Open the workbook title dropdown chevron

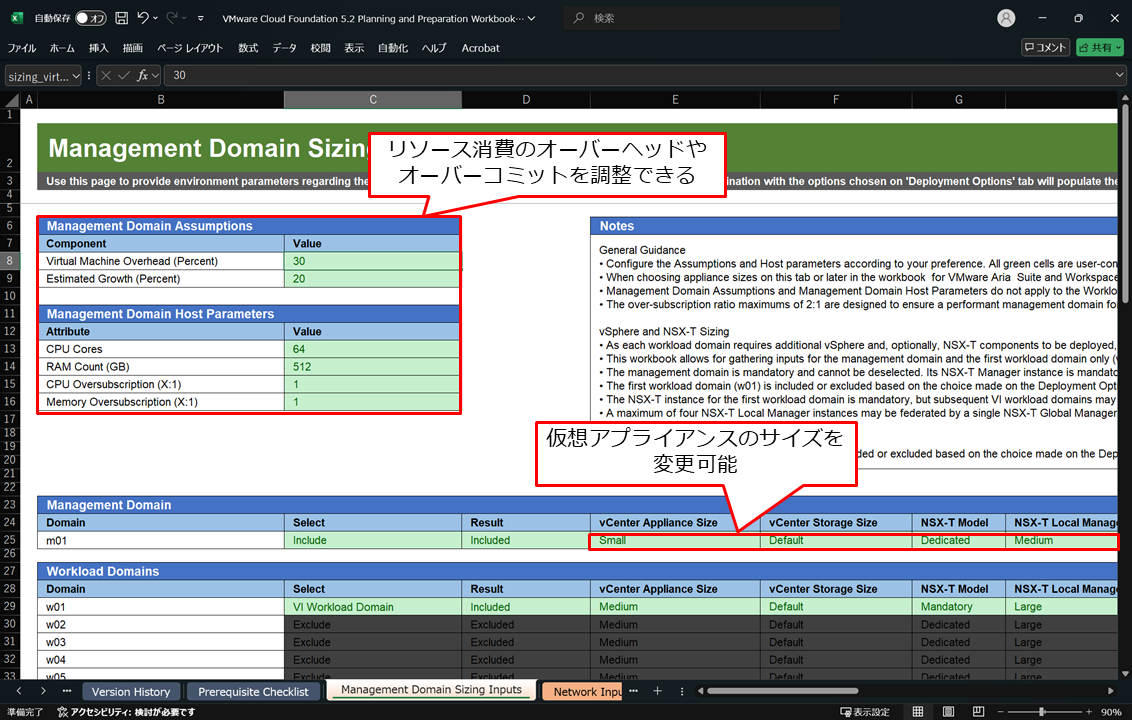tap(532, 19)
